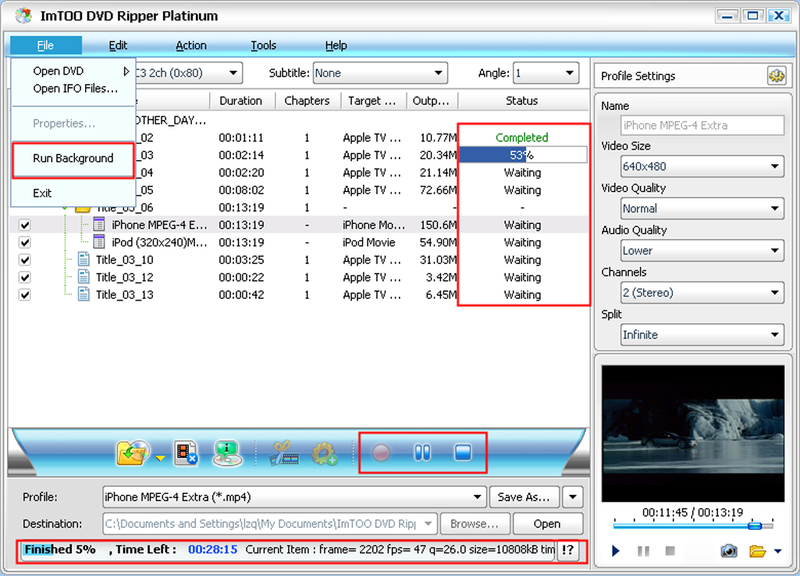The width and height of the screenshot is (800, 576).
Task: Open Profile Settings gear icon
Action: pyautogui.click(x=777, y=76)
